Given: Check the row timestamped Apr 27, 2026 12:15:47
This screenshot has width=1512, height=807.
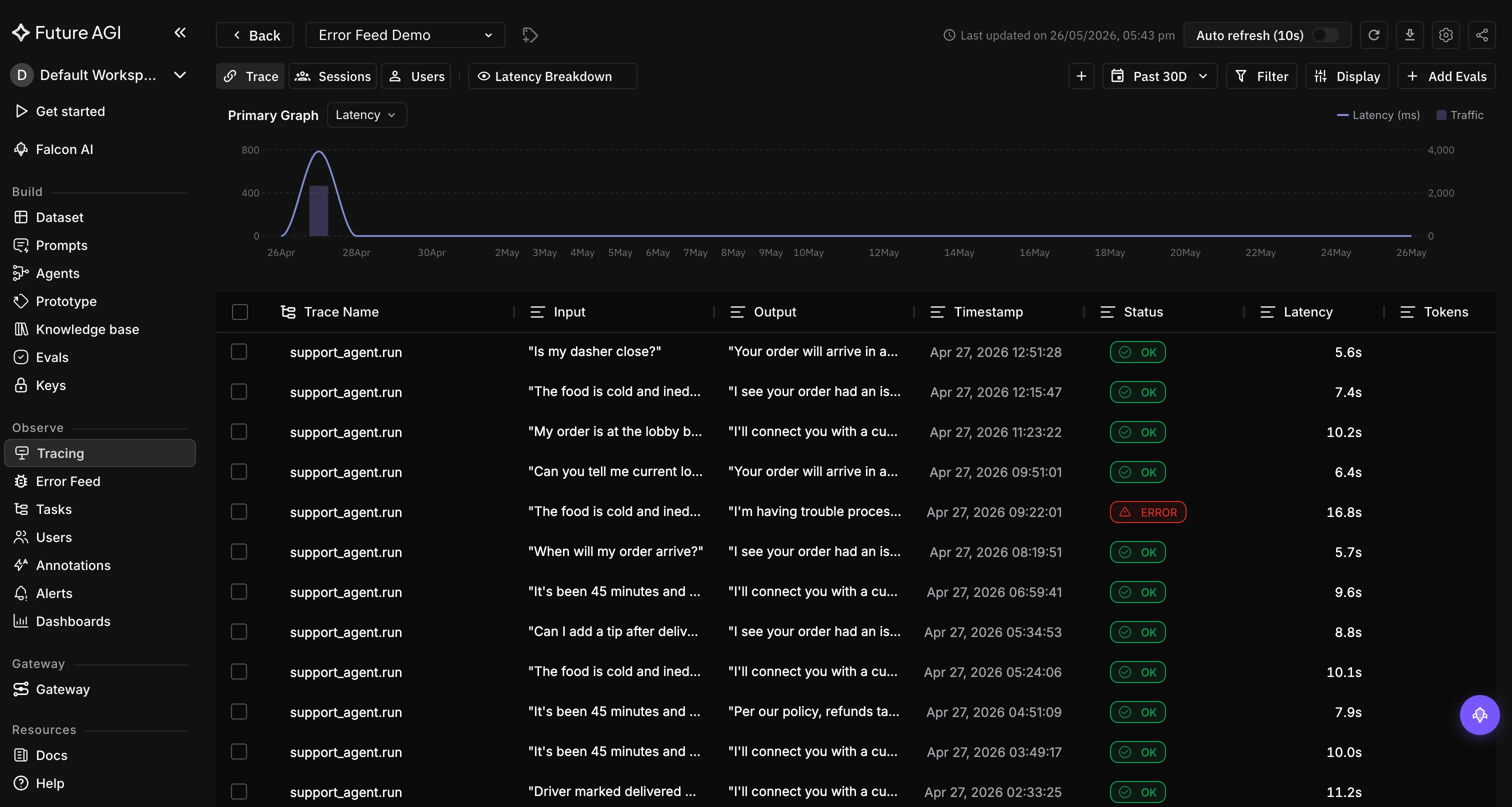Looking at the screenshot, I should [x=239, y=392].
